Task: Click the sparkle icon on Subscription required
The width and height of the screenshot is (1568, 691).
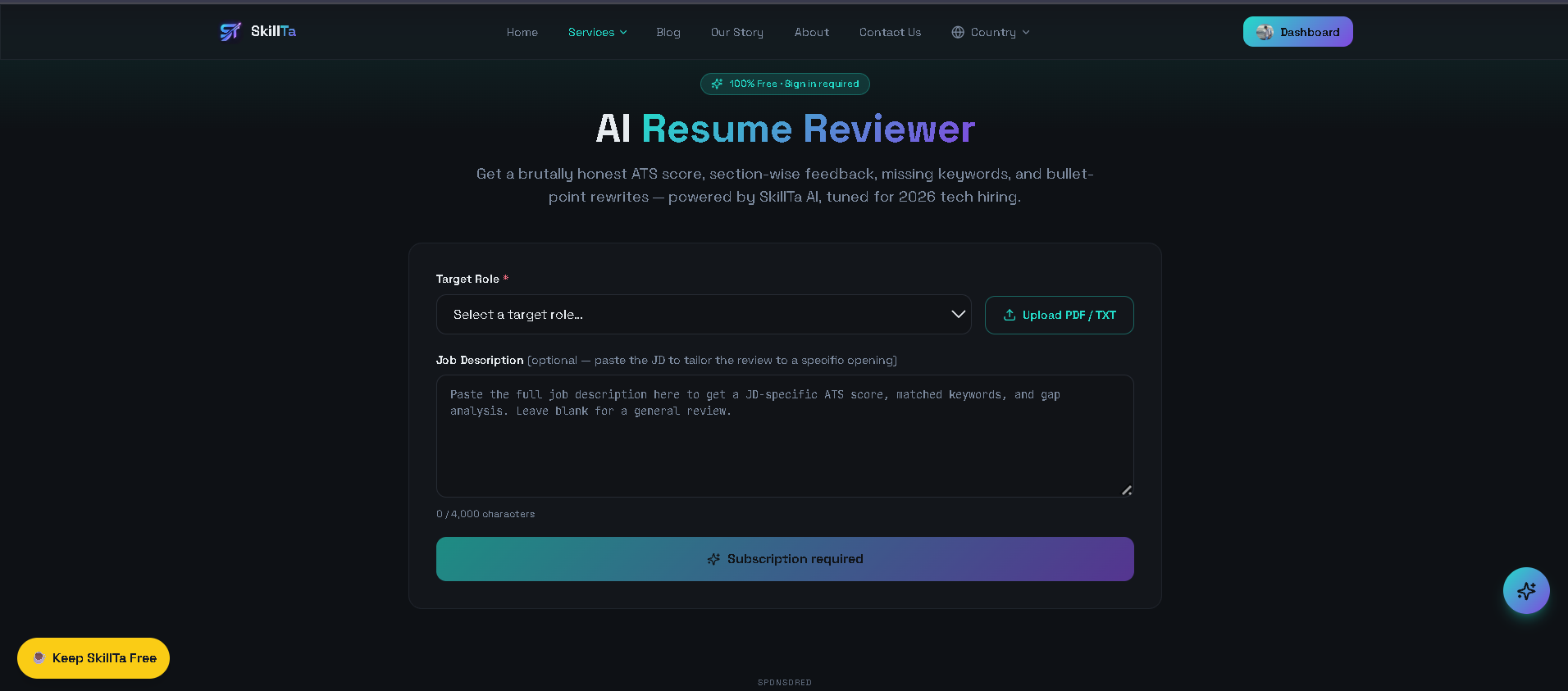Action: (713, 559)
